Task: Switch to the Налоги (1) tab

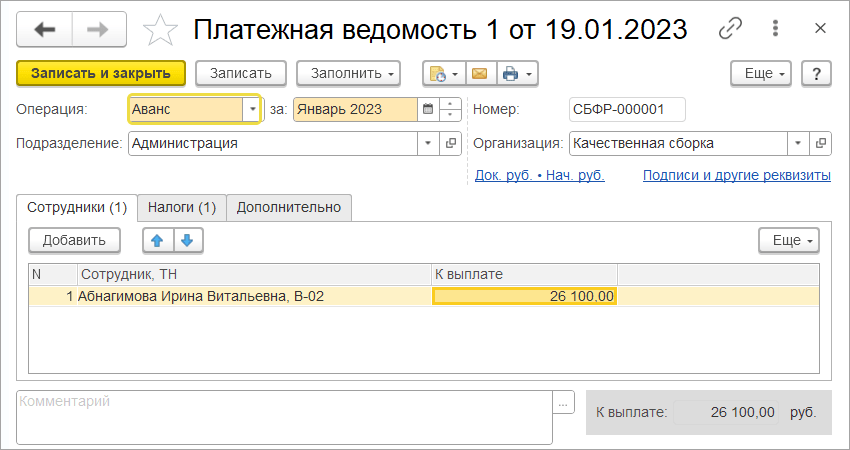Action: pyautogui.click(x=182, y=208)
